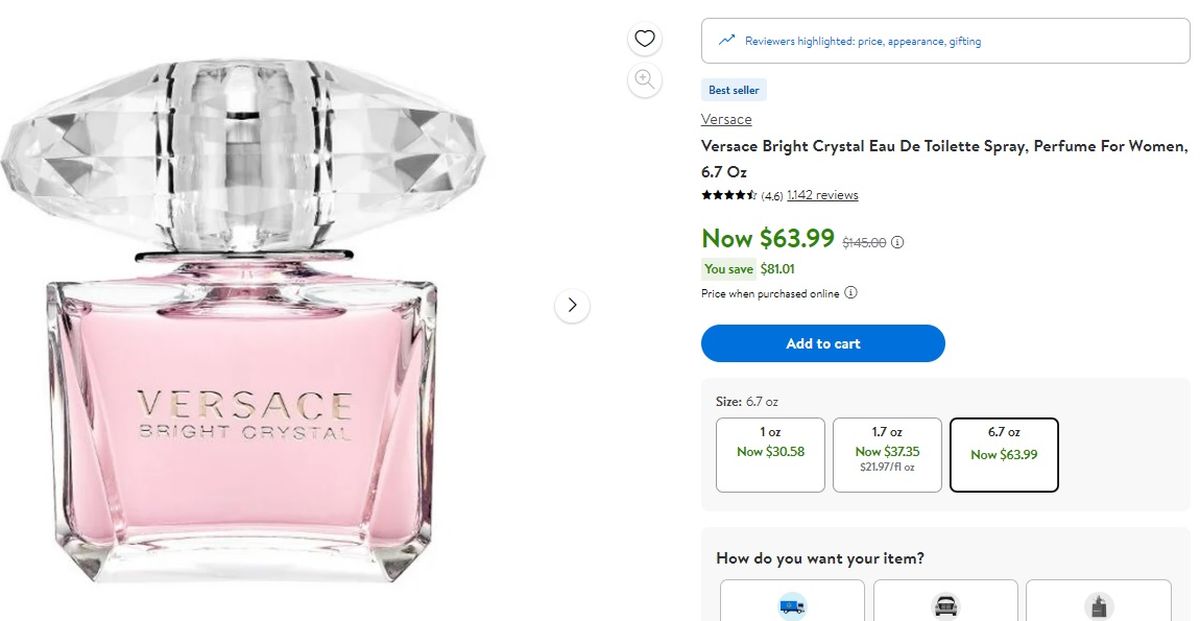Open info icon next to Price when purchased online
1200x621 pixels.
pos(850,293)
